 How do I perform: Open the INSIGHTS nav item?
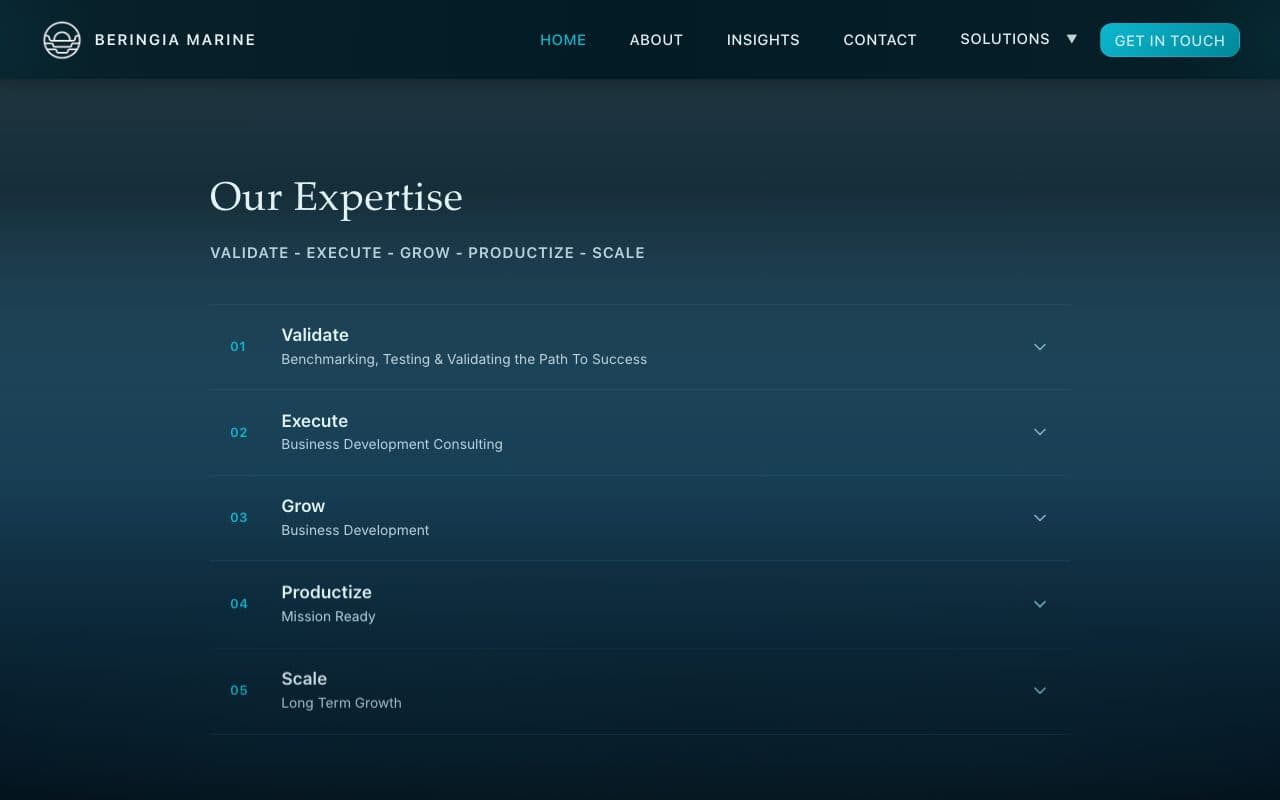[x=763, y=40]
